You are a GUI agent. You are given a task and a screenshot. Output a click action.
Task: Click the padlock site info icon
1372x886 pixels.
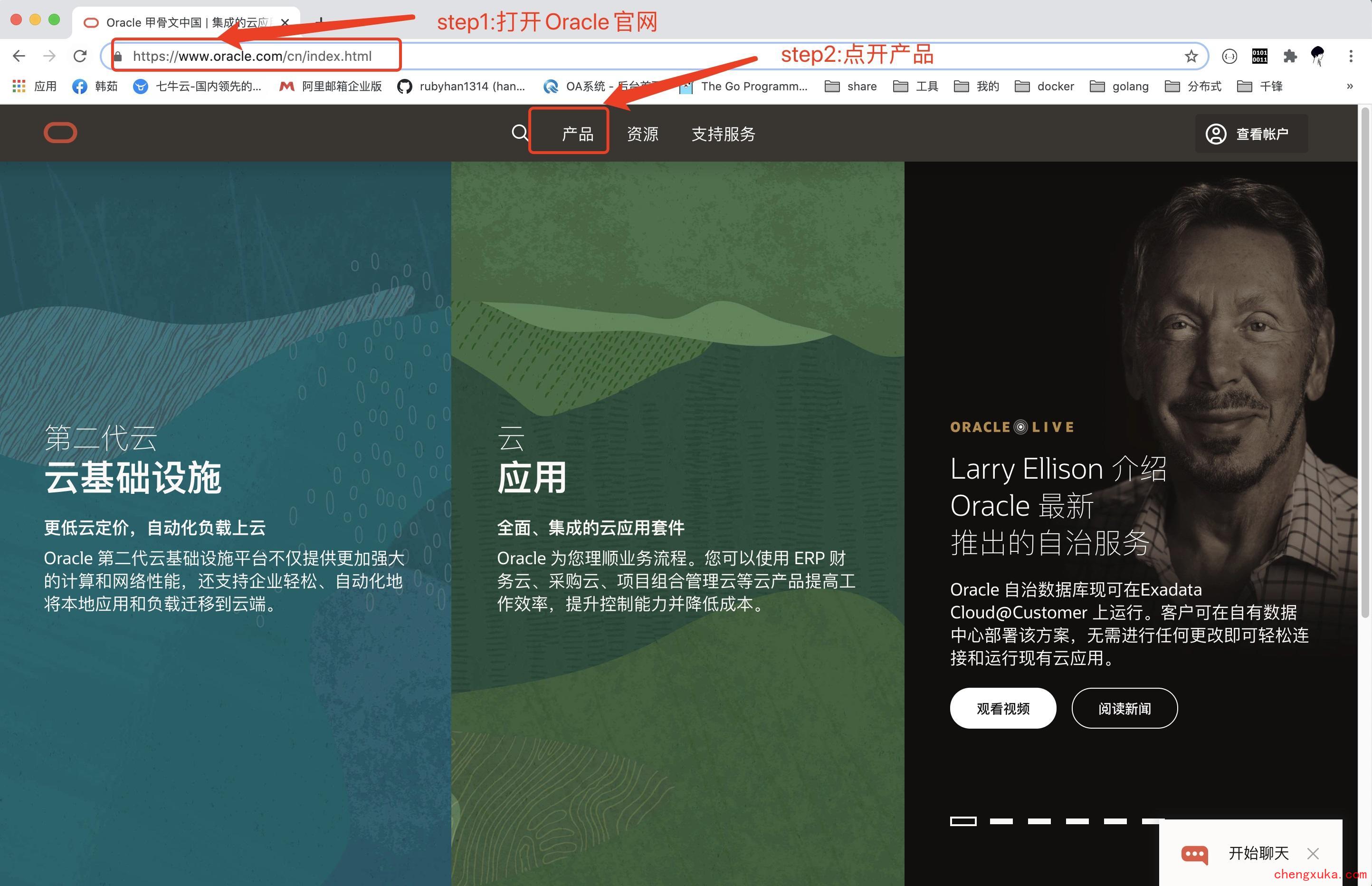118,57
